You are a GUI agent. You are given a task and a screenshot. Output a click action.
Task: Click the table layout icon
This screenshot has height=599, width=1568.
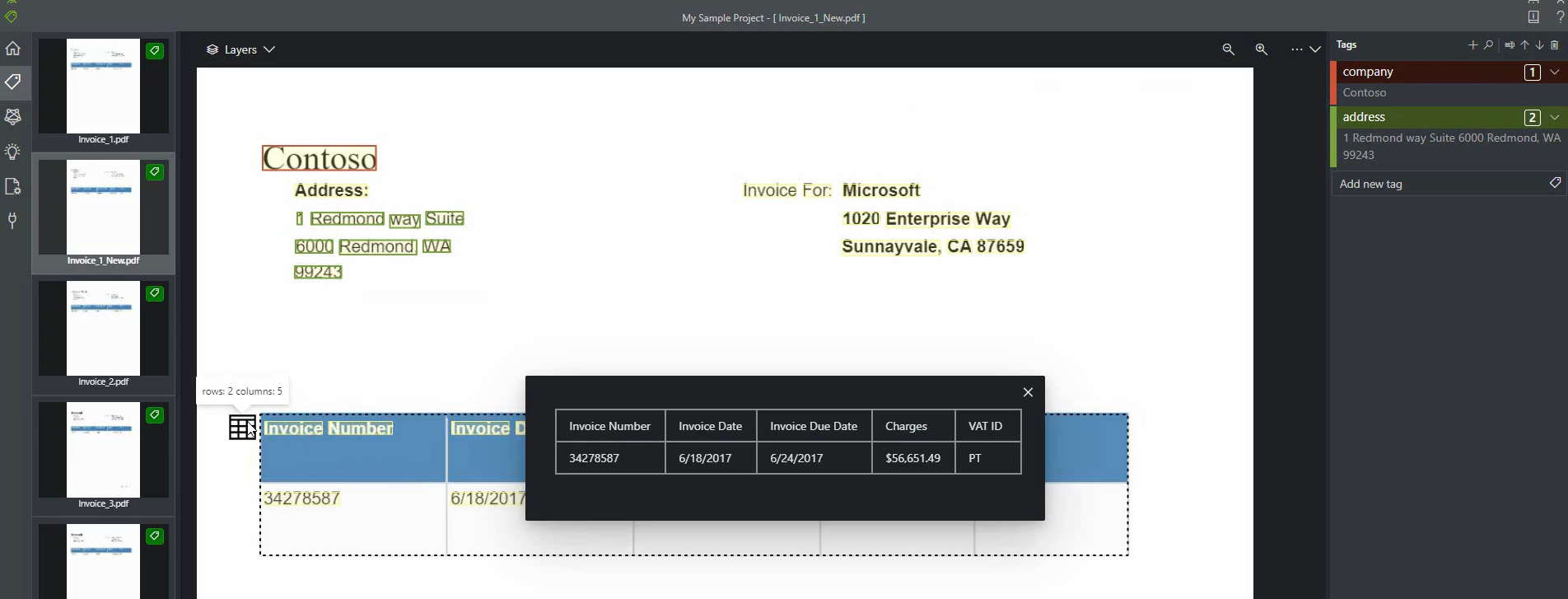pyautogui.click(x=242, y=428)
